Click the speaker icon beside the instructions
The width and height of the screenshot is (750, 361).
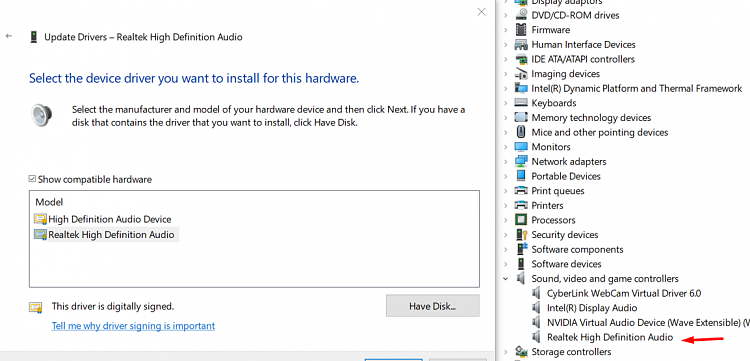tap(42, 115)
